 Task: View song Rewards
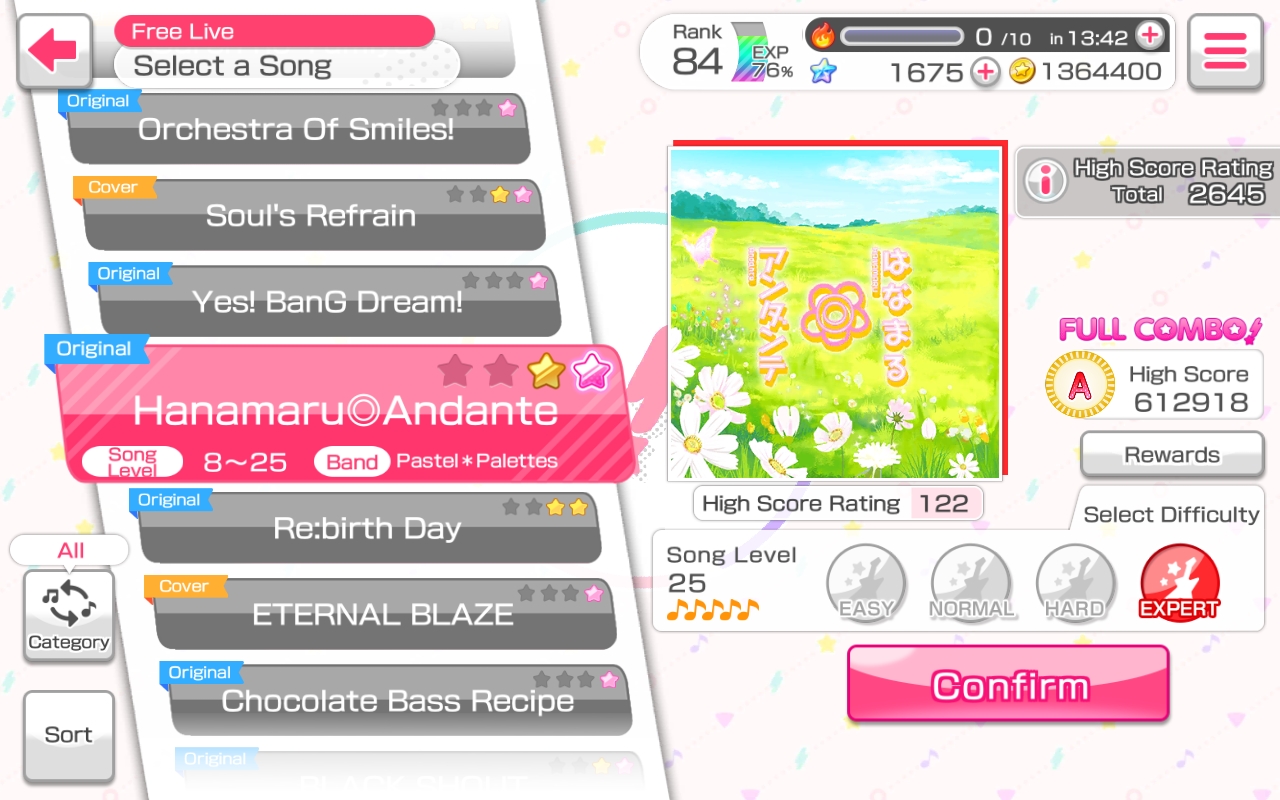(x=1172, y=456)
